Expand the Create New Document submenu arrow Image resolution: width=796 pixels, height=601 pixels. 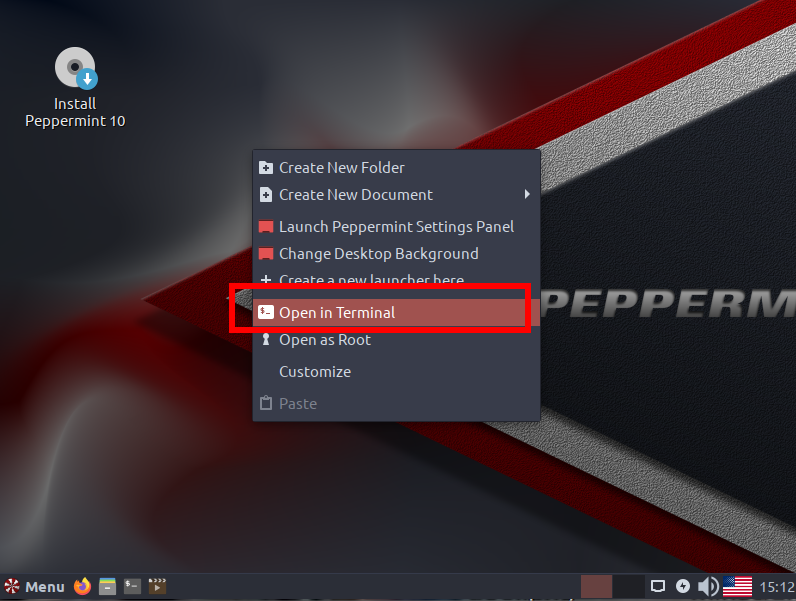point(527,194)
